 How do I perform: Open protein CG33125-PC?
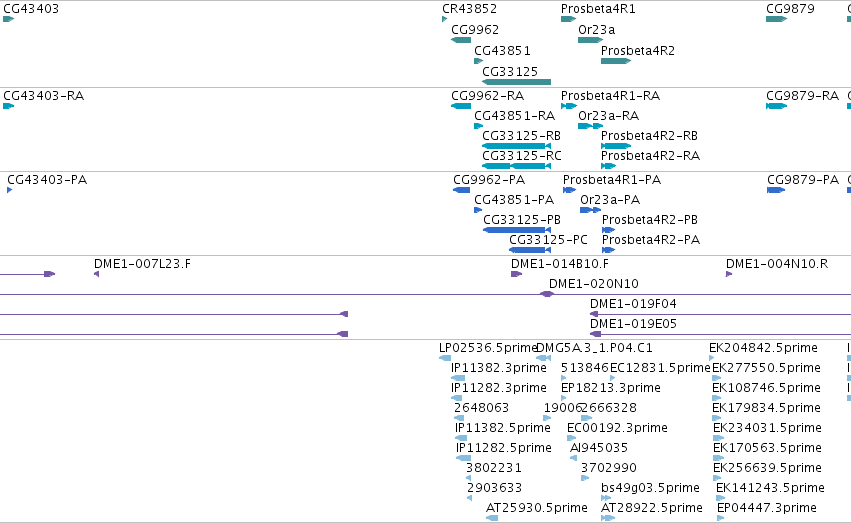(548, 240)
